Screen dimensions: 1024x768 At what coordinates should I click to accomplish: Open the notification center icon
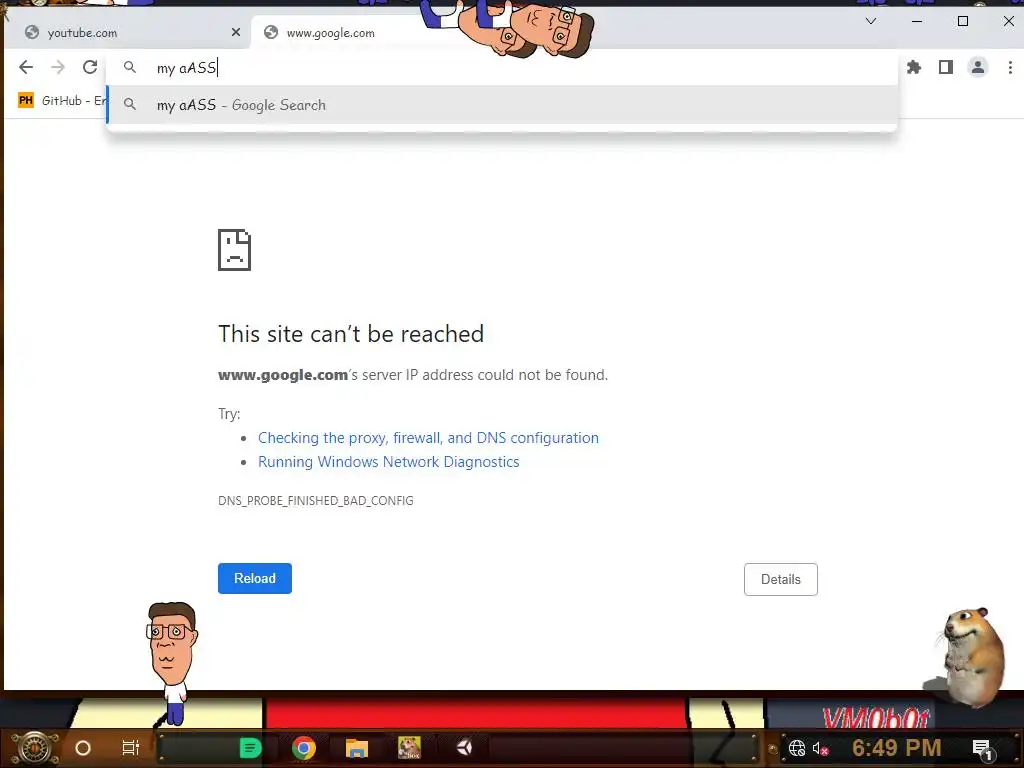(x=982, y=748)
